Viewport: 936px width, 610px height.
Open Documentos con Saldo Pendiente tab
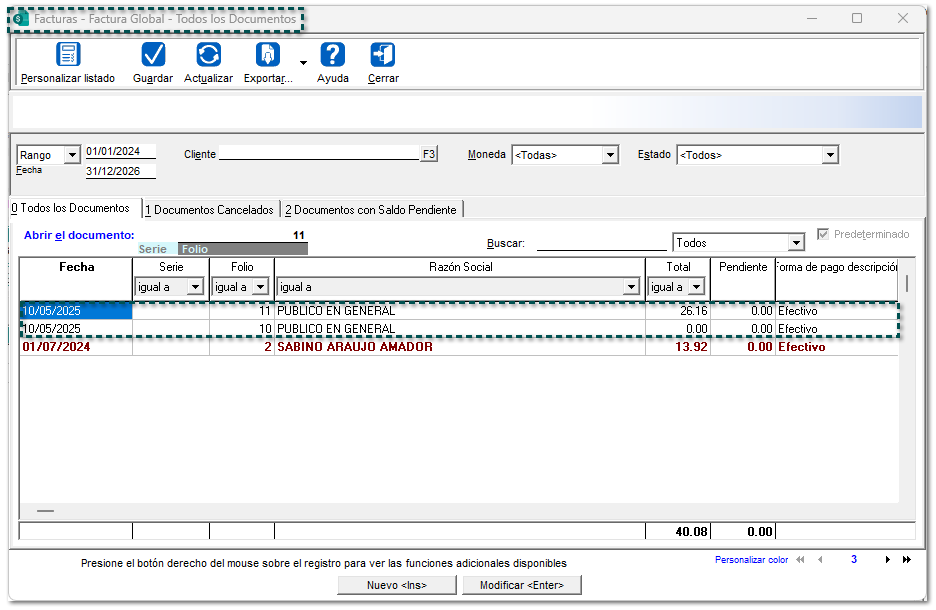tap(371, 210)
